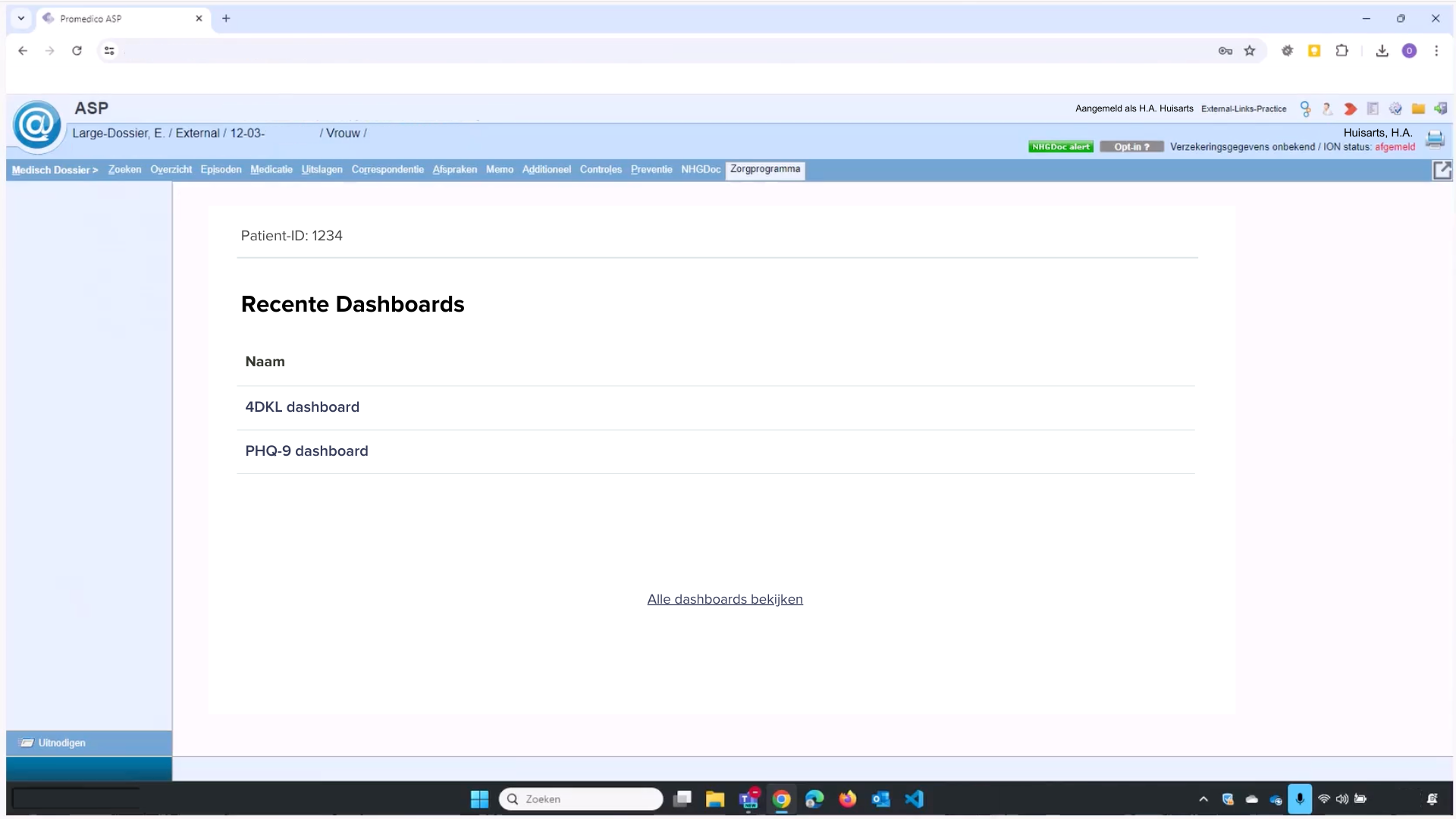Open the browser extensions puzzle icon
This screenshot has height=819, width=1456.
pyautogui.click(x=1342, y=51)
